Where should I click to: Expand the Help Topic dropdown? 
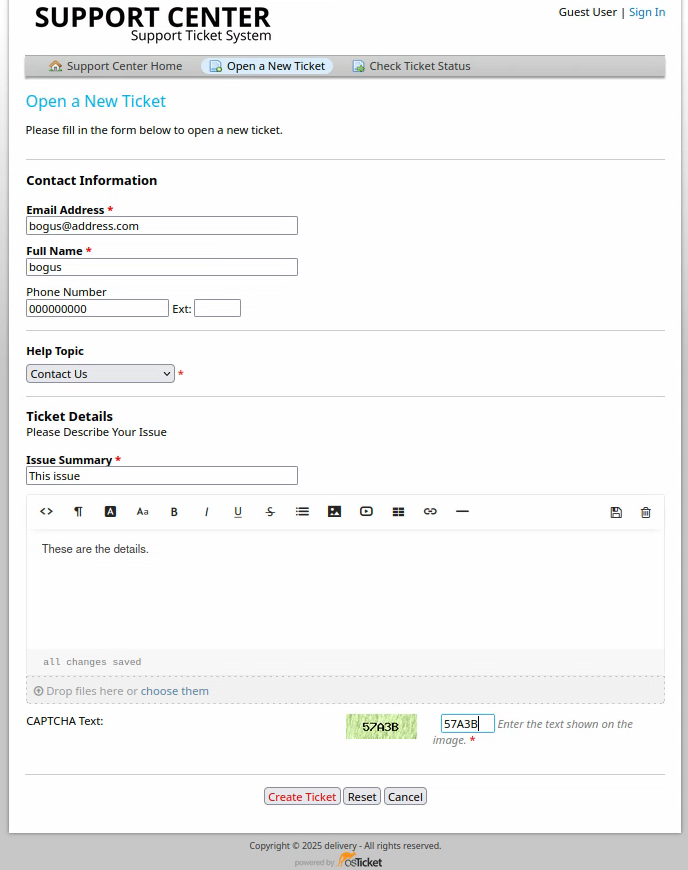100,374
